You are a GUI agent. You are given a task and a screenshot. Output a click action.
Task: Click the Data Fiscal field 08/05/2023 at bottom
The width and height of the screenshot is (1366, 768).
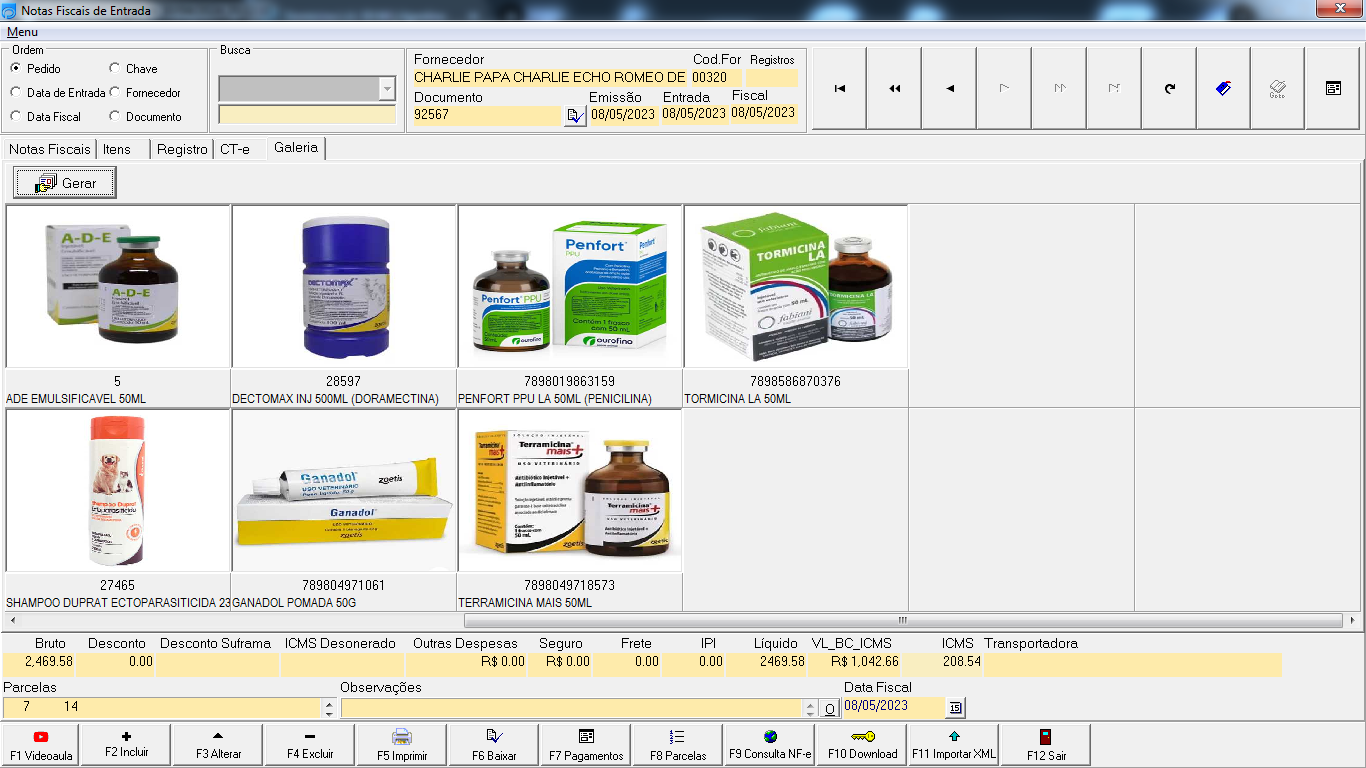[894, 707]
